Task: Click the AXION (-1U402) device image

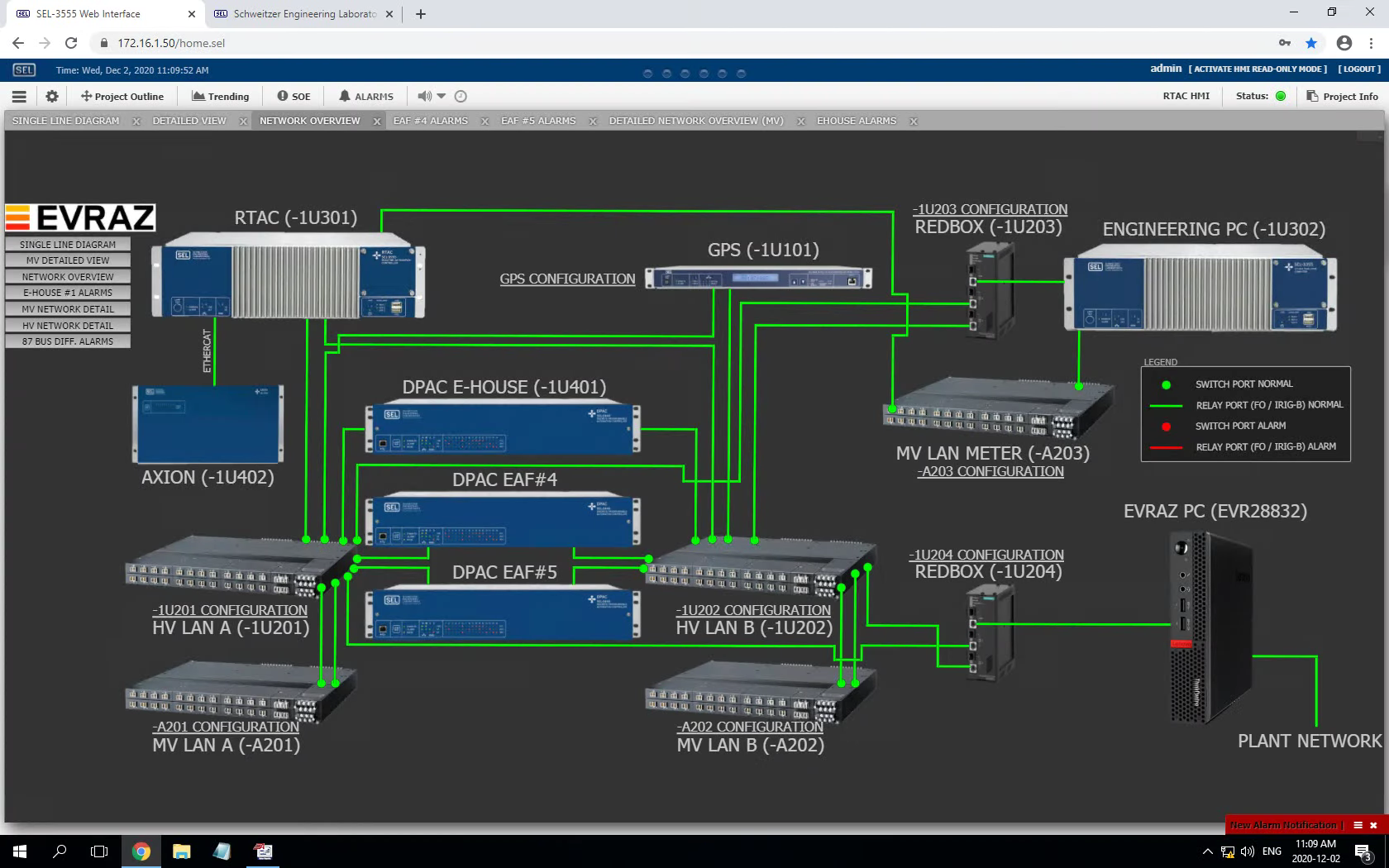Action: (208, 424)
